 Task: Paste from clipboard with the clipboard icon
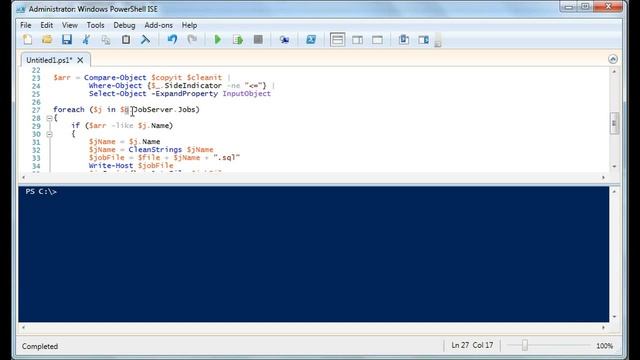tap(126, 40)
